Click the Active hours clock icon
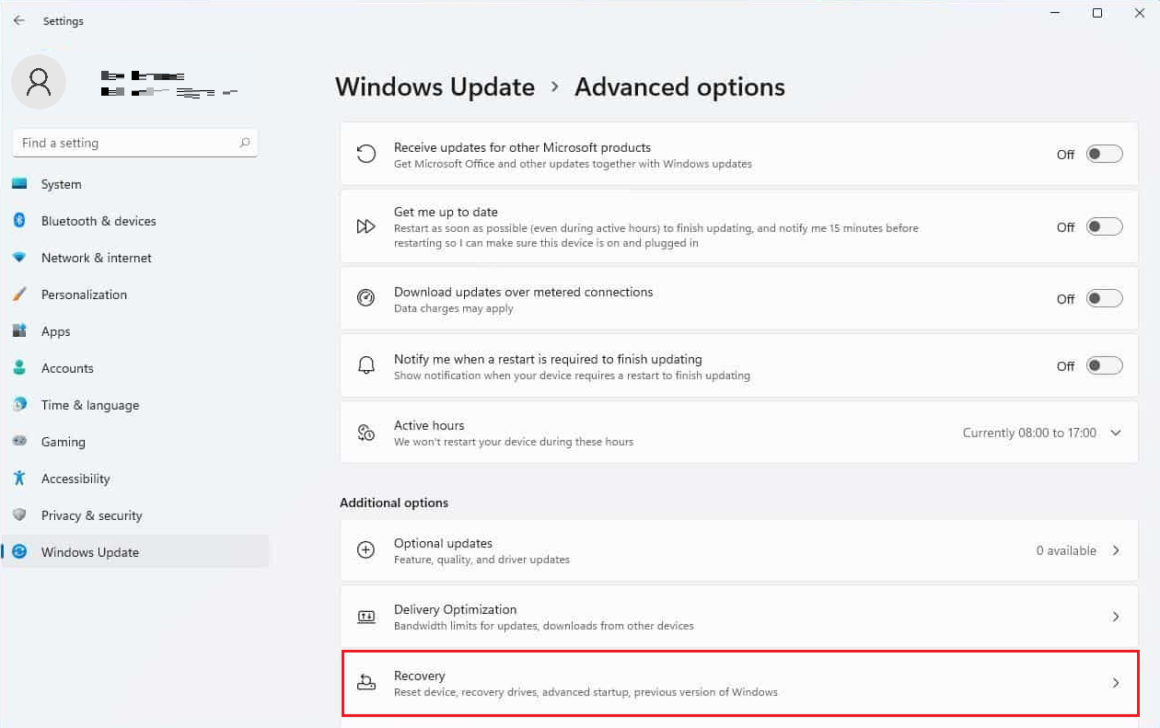Screen dimensions: 1160x728 pos(366,432)
